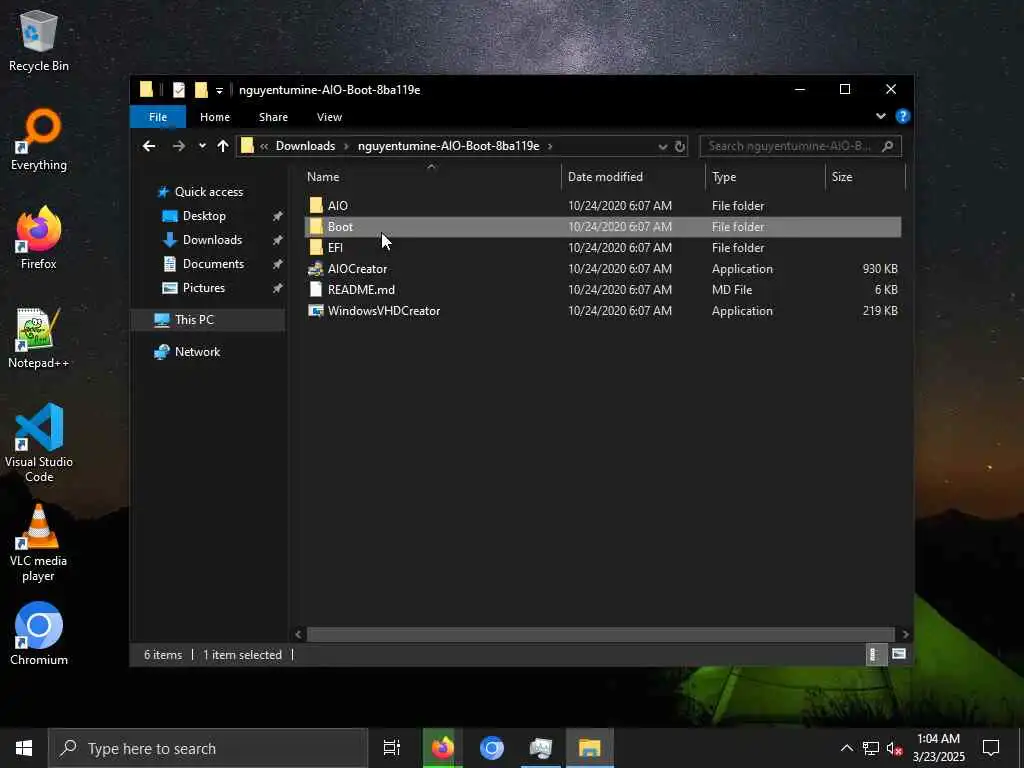Viewport: 1024px width, 768px height.
Task: Open recent locations dropdown arrow
Action: (202, 146)
